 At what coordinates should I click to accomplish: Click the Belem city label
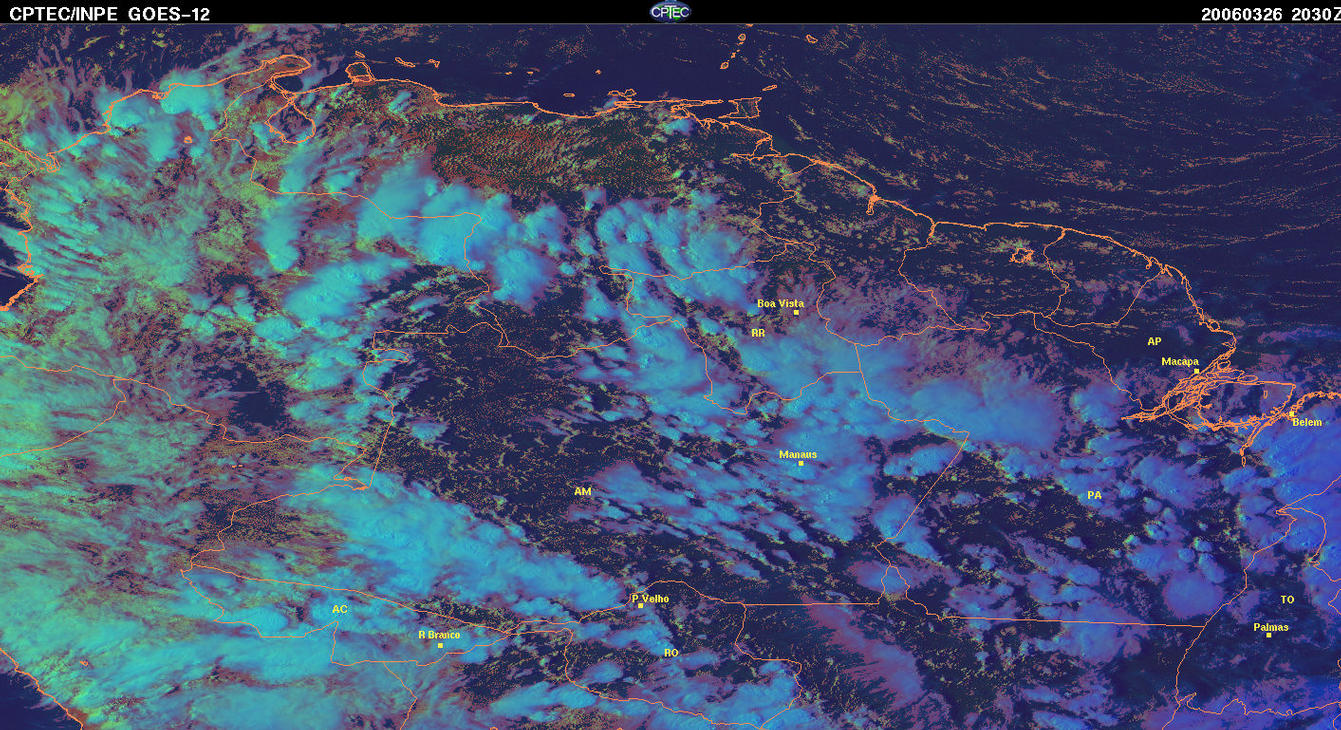[1307, 422]
